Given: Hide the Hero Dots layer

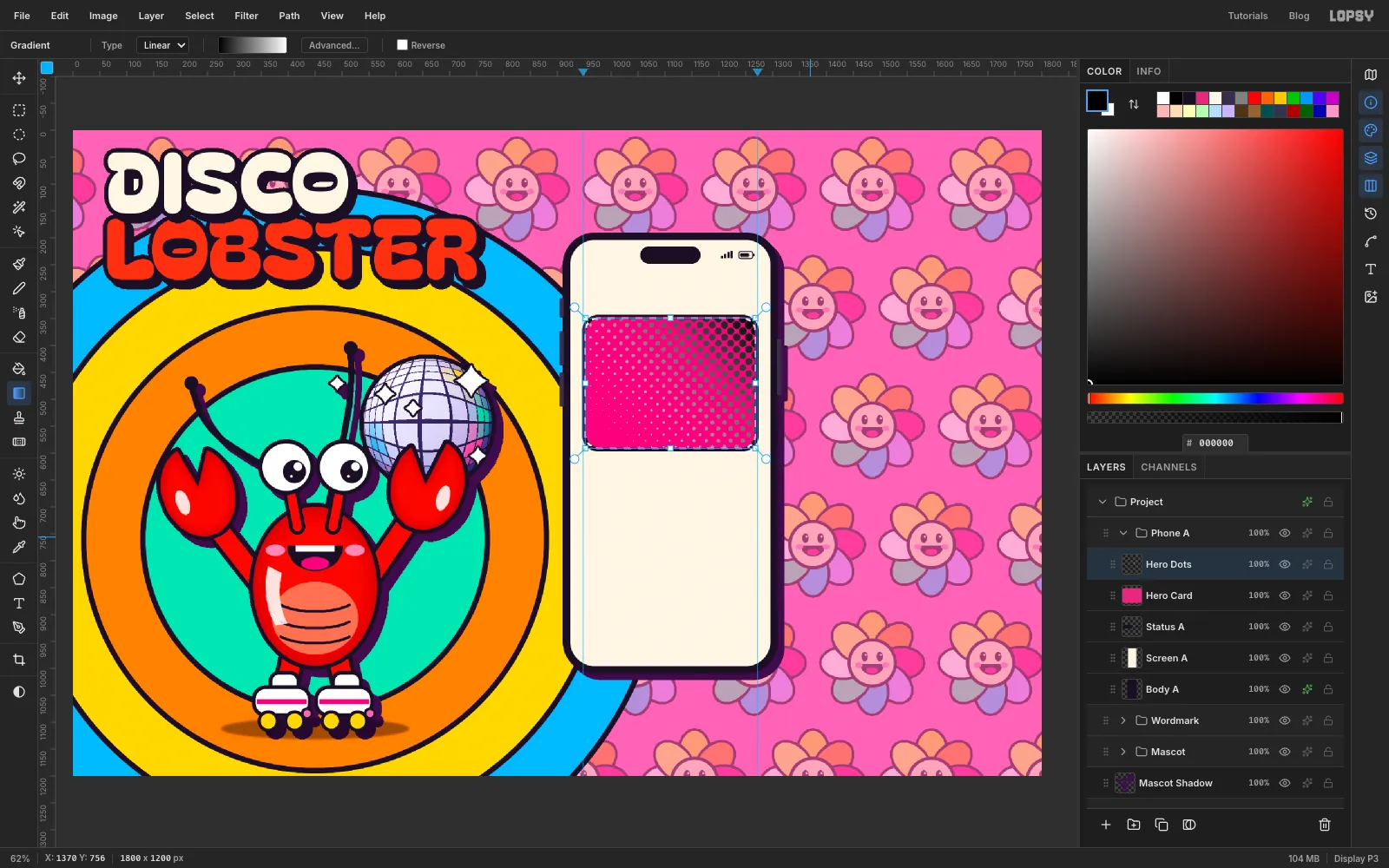Looking at the screenshot, I should [1285, 564].
